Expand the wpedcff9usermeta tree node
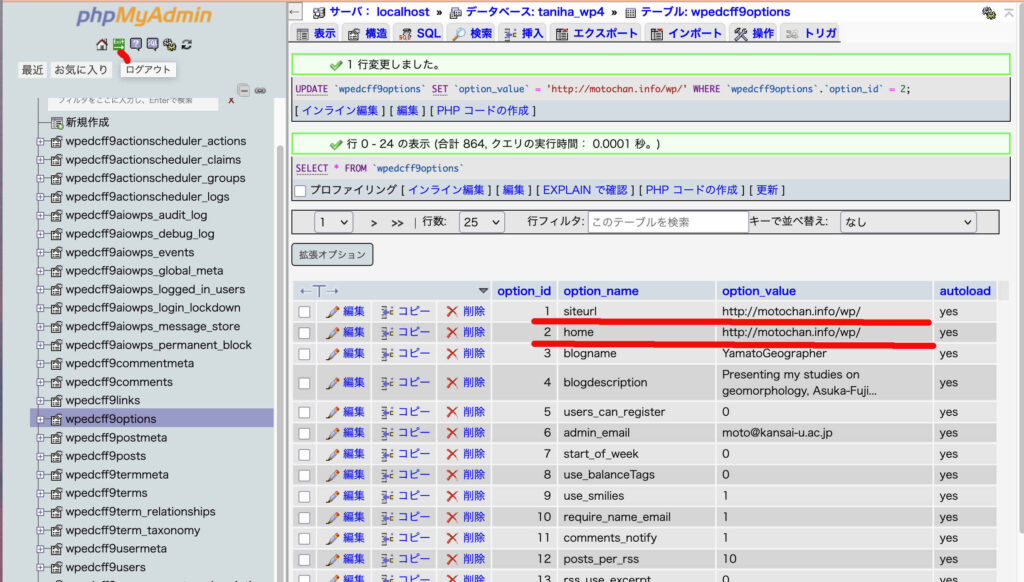 [x=40, y=549]
